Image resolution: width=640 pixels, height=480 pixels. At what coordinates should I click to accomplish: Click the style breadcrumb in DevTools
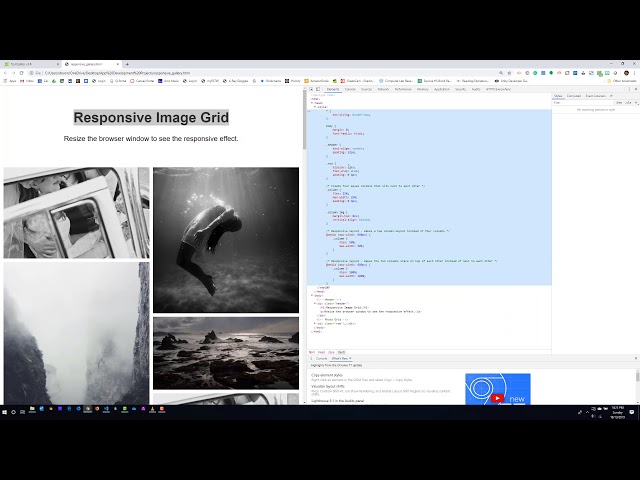331,352
